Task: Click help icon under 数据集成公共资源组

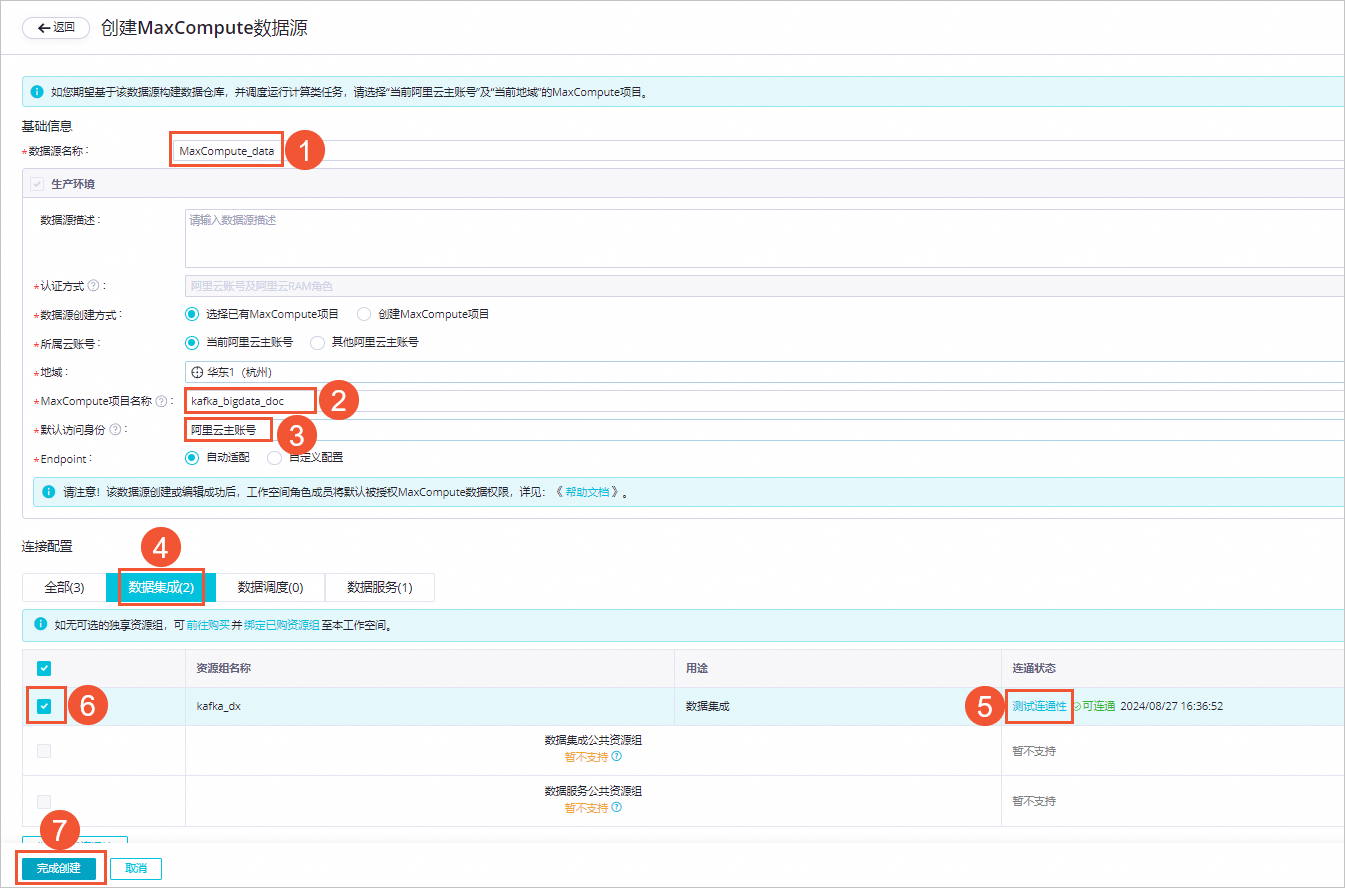Action: [616, 756]
